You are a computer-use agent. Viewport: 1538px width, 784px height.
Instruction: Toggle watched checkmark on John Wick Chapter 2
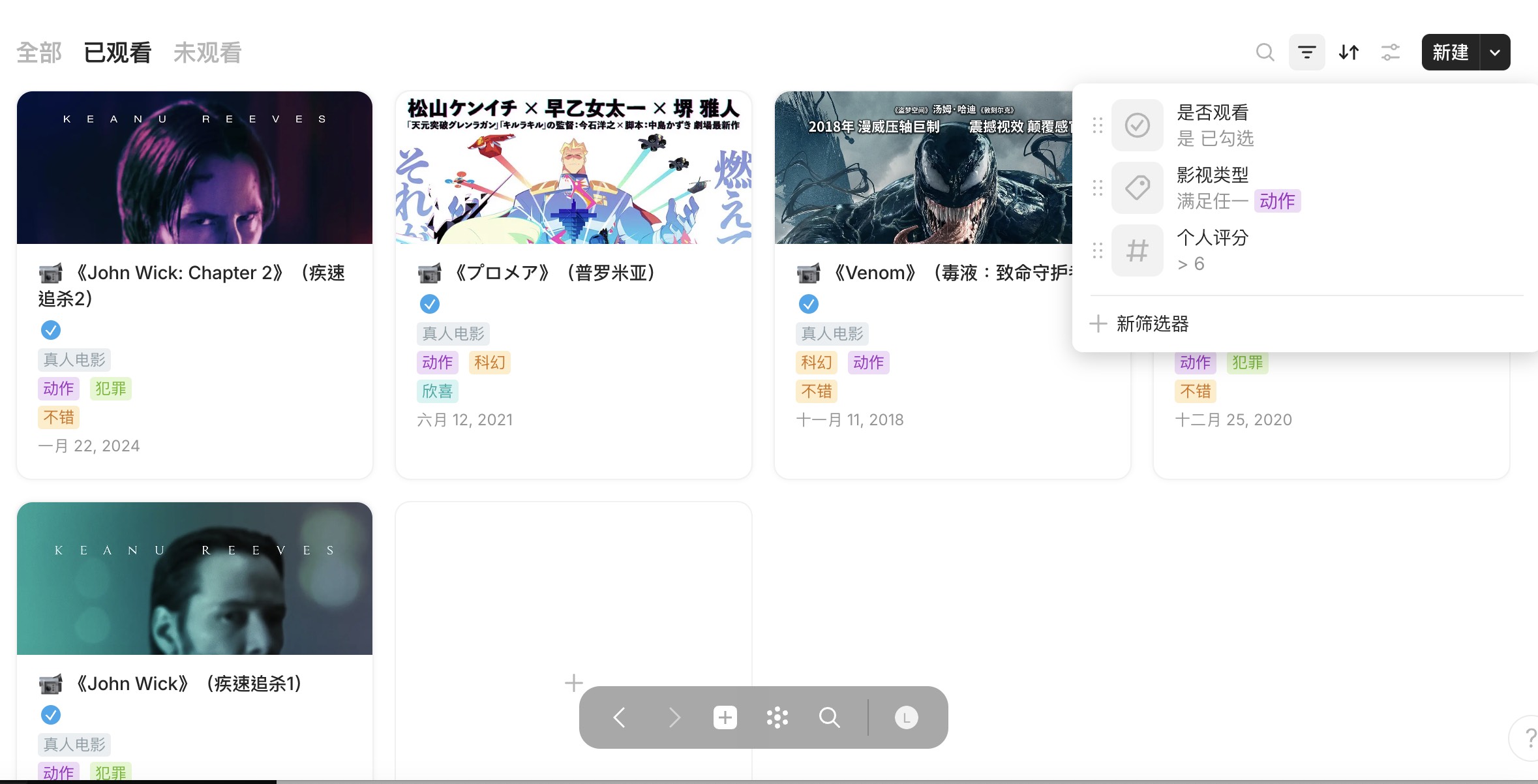pos(51,330)
